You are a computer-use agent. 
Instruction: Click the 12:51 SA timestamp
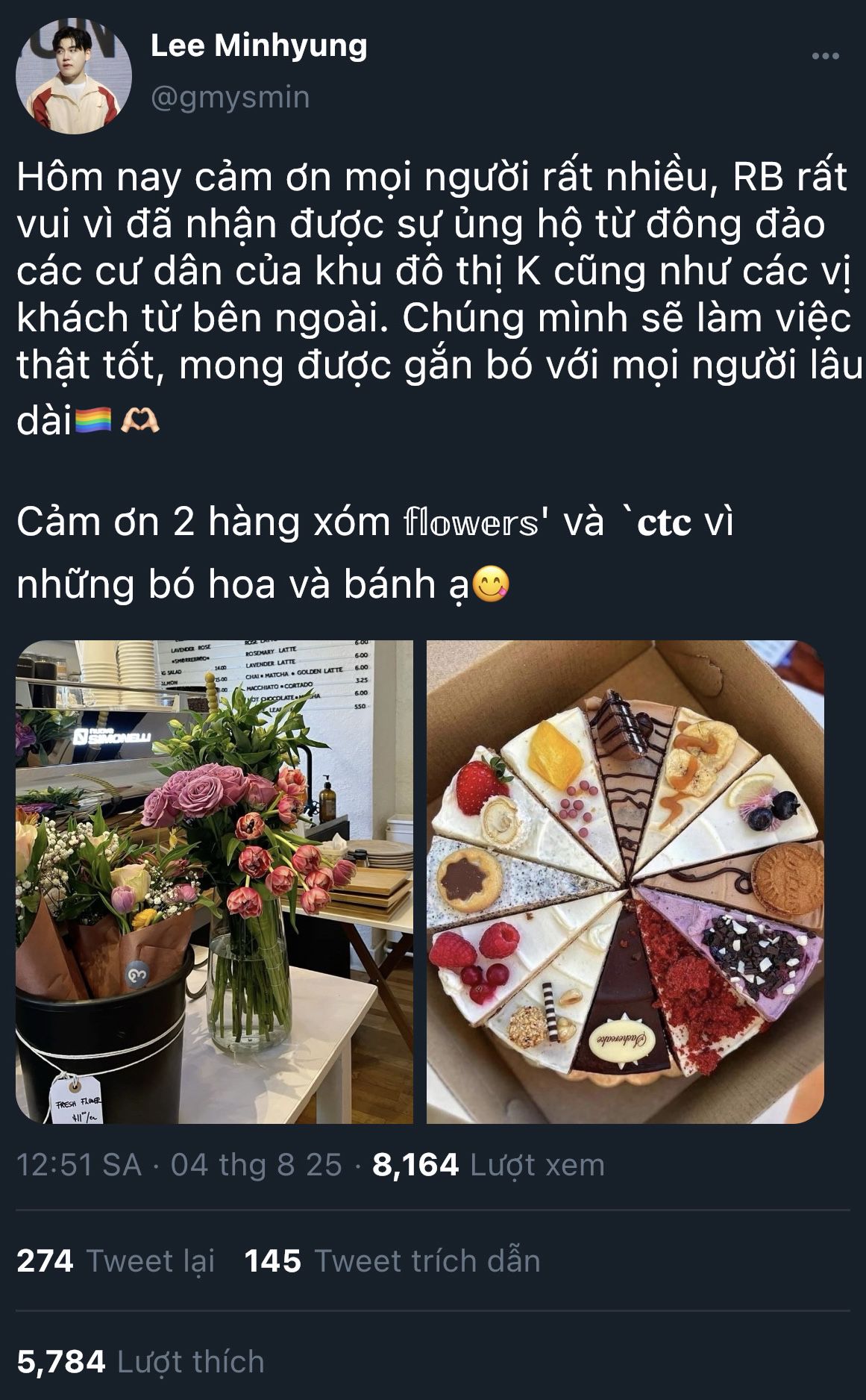(79, 1165)
